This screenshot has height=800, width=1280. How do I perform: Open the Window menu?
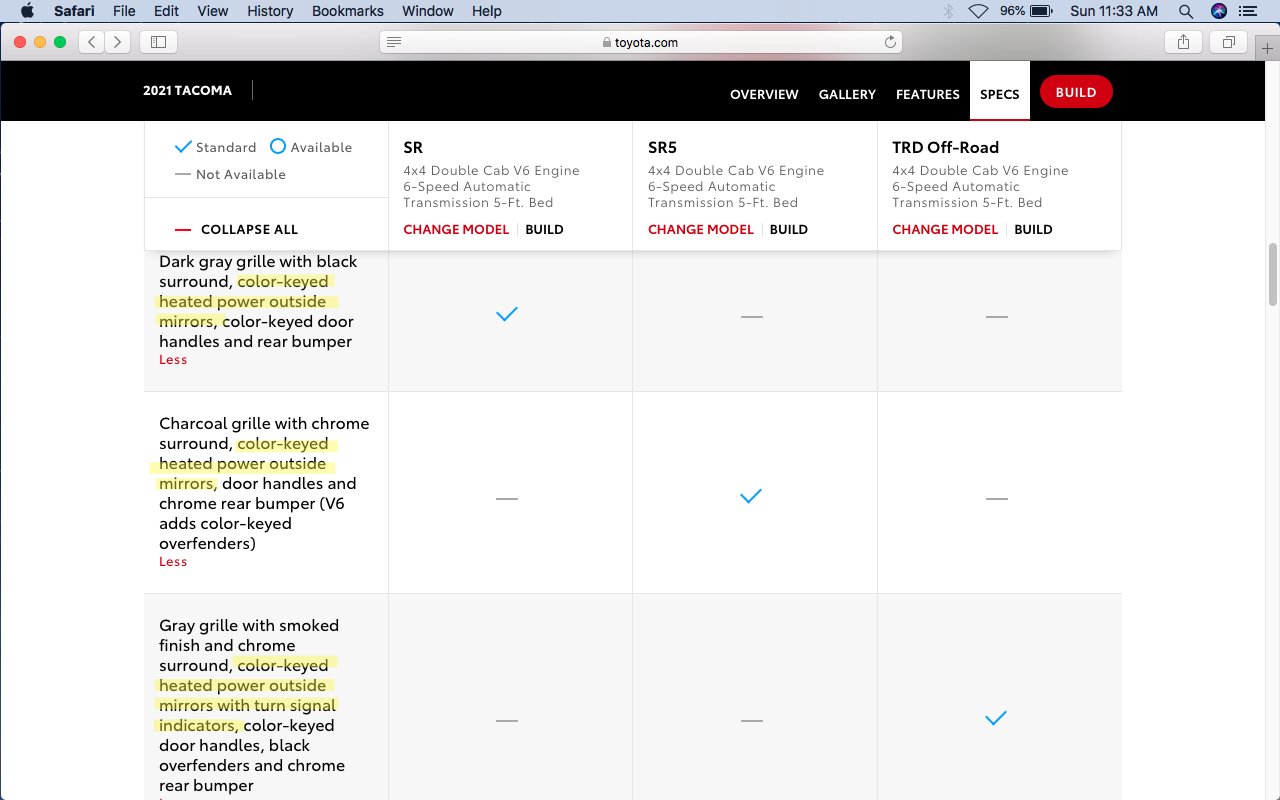tap(427, 11)
